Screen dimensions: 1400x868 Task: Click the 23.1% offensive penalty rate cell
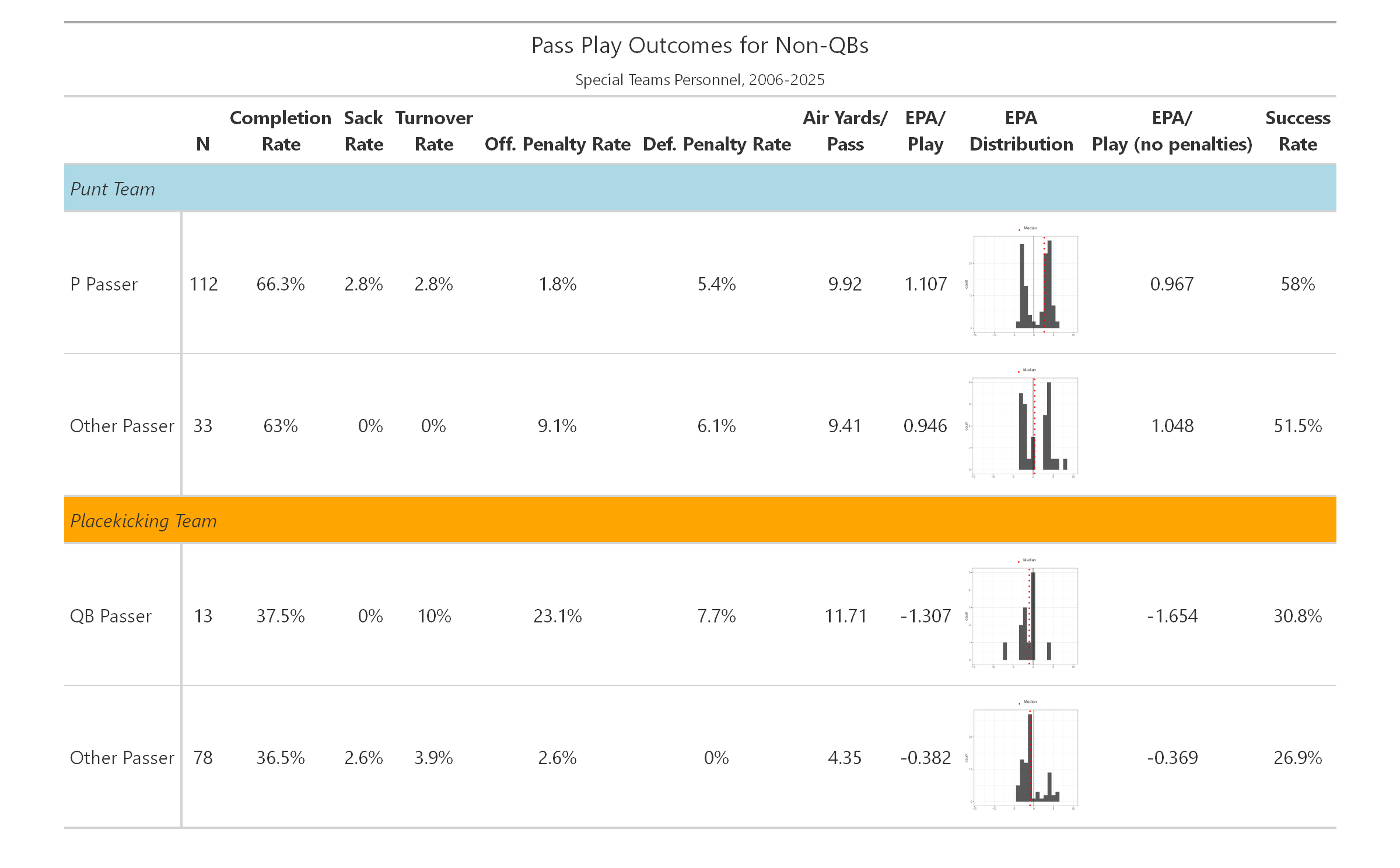(558, 616)
